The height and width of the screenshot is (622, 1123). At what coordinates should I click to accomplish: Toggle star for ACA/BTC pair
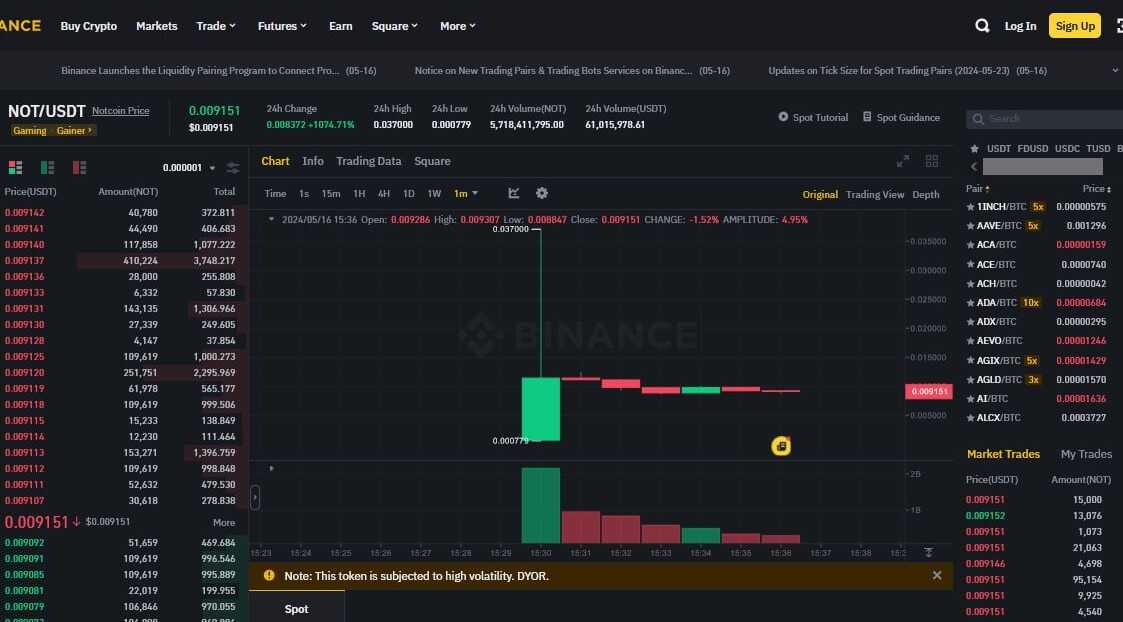pyautogui.click(x=970, y=245)
